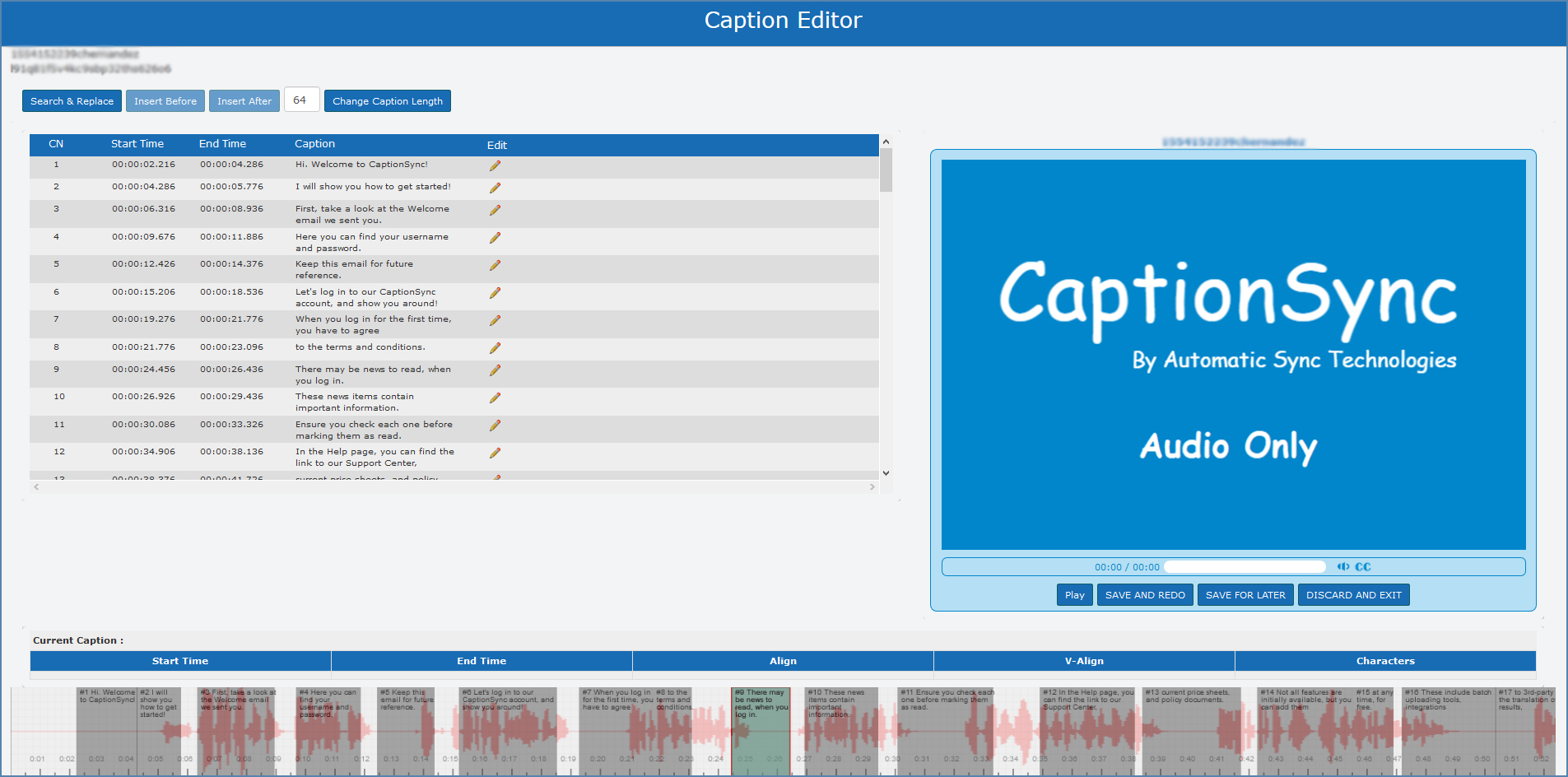The width and height of the screenshot is (1568, 777).
Task: Choose SAVE FOR LATER
Action: tap(1245, 594)
